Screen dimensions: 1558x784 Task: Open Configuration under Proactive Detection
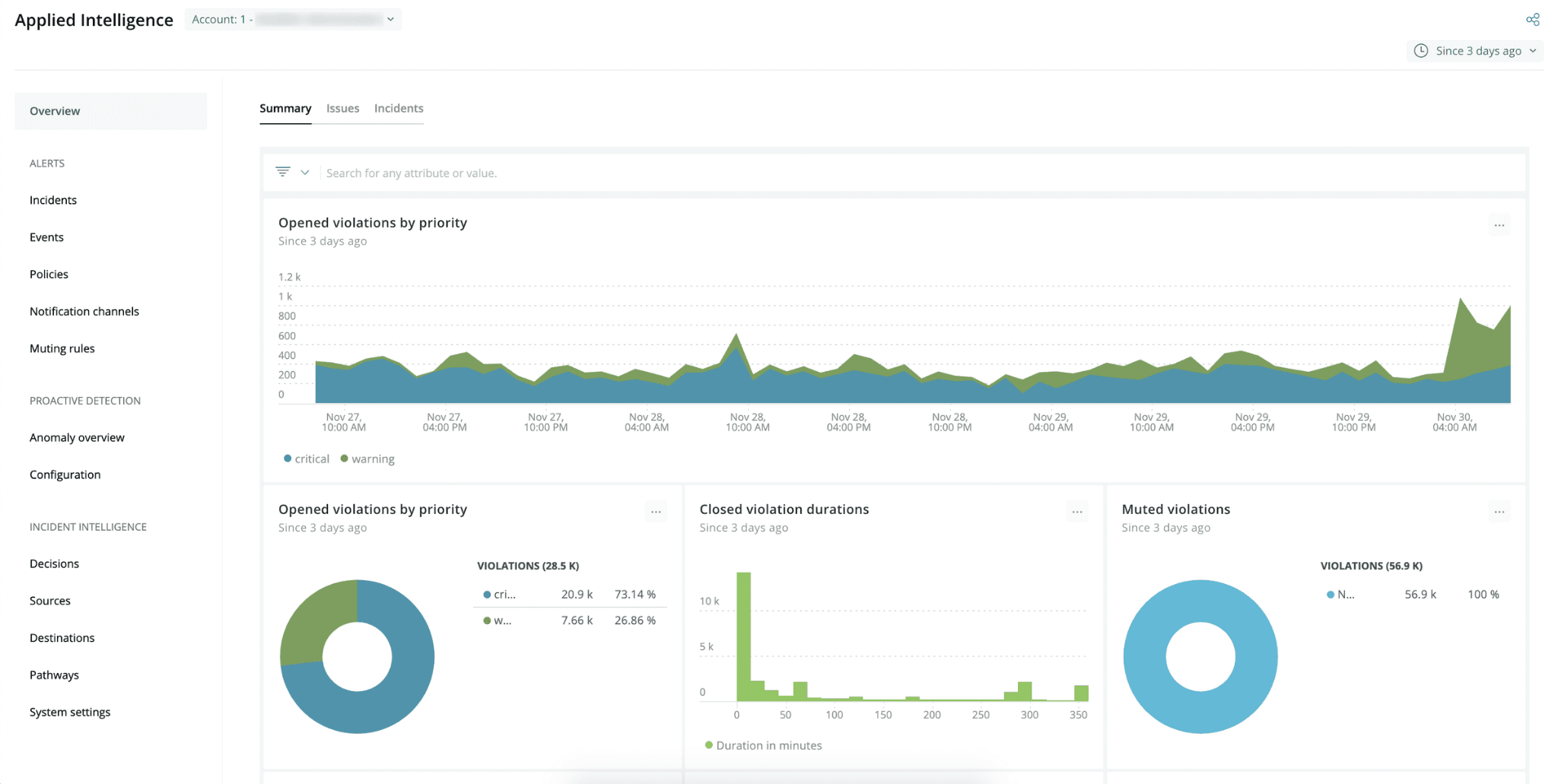tap(65, 475)
